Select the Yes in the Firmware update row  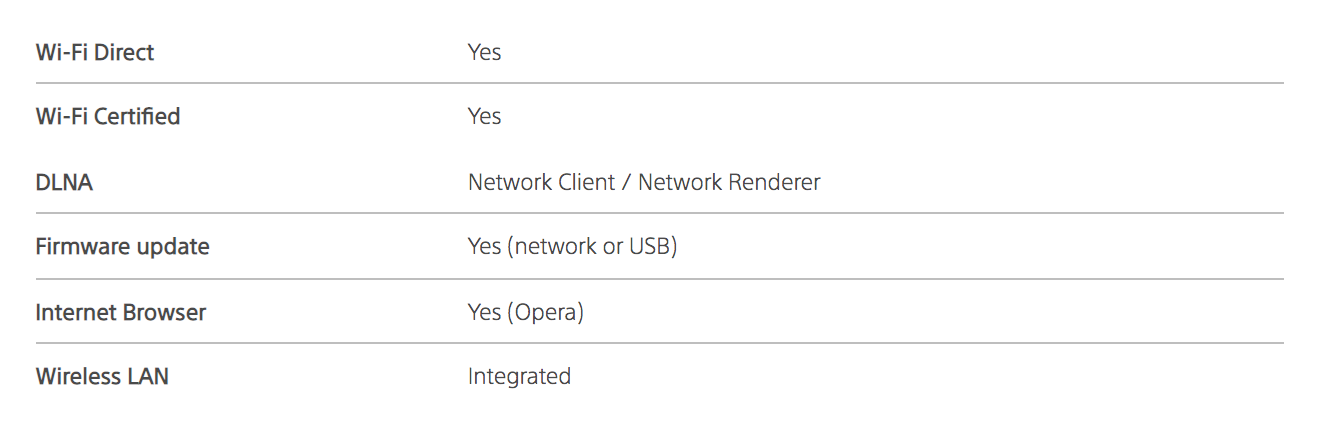pos(484,247)
